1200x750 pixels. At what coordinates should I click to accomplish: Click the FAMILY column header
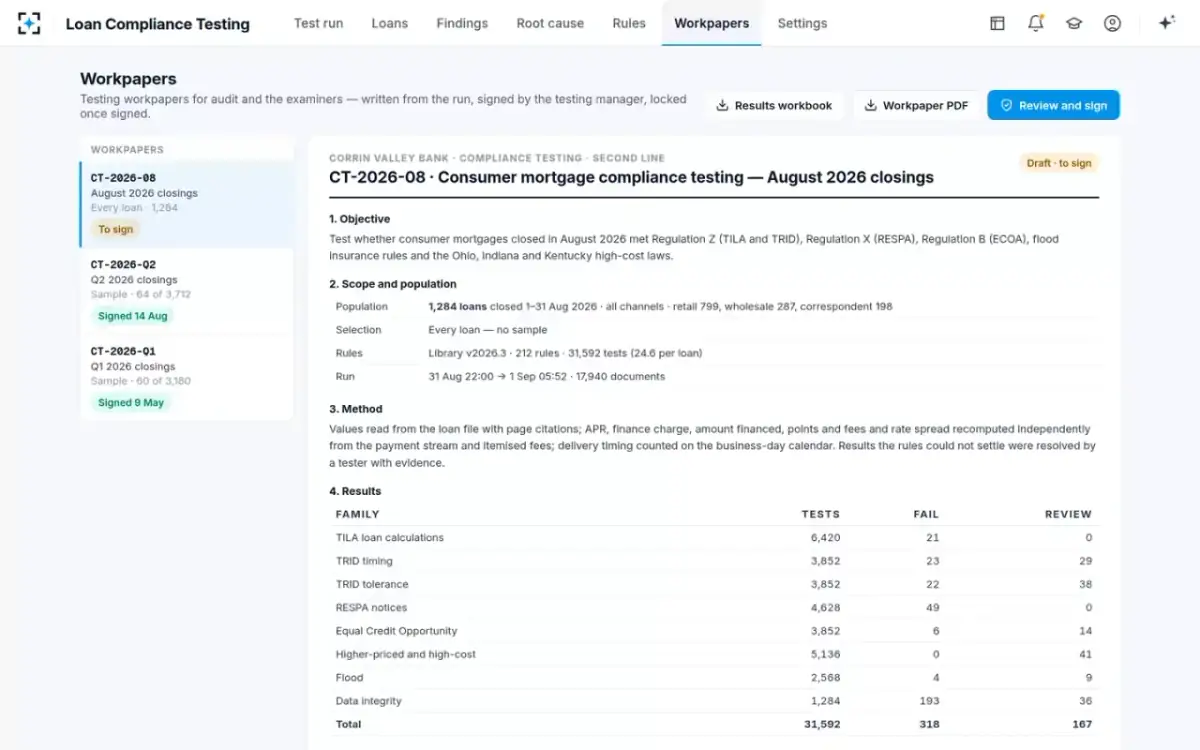(x=357, y=514)
